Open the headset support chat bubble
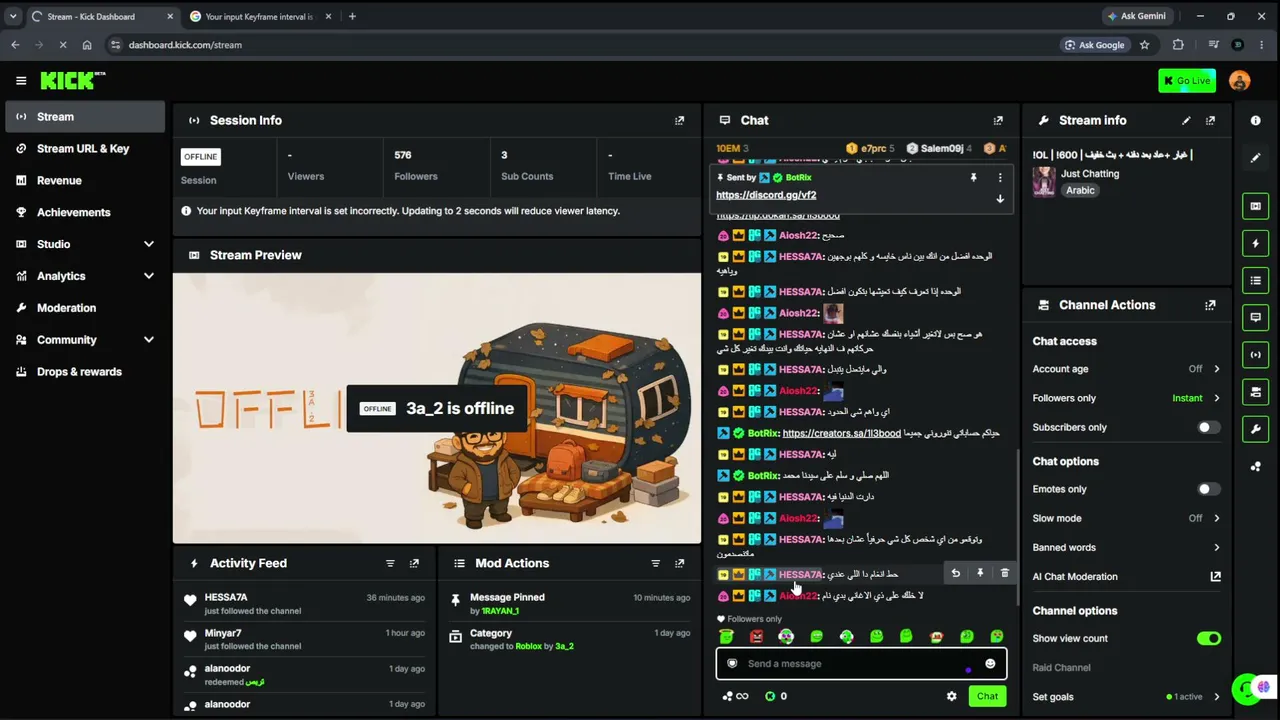This screenshot has height=720, width=1280. (1244, 688)
